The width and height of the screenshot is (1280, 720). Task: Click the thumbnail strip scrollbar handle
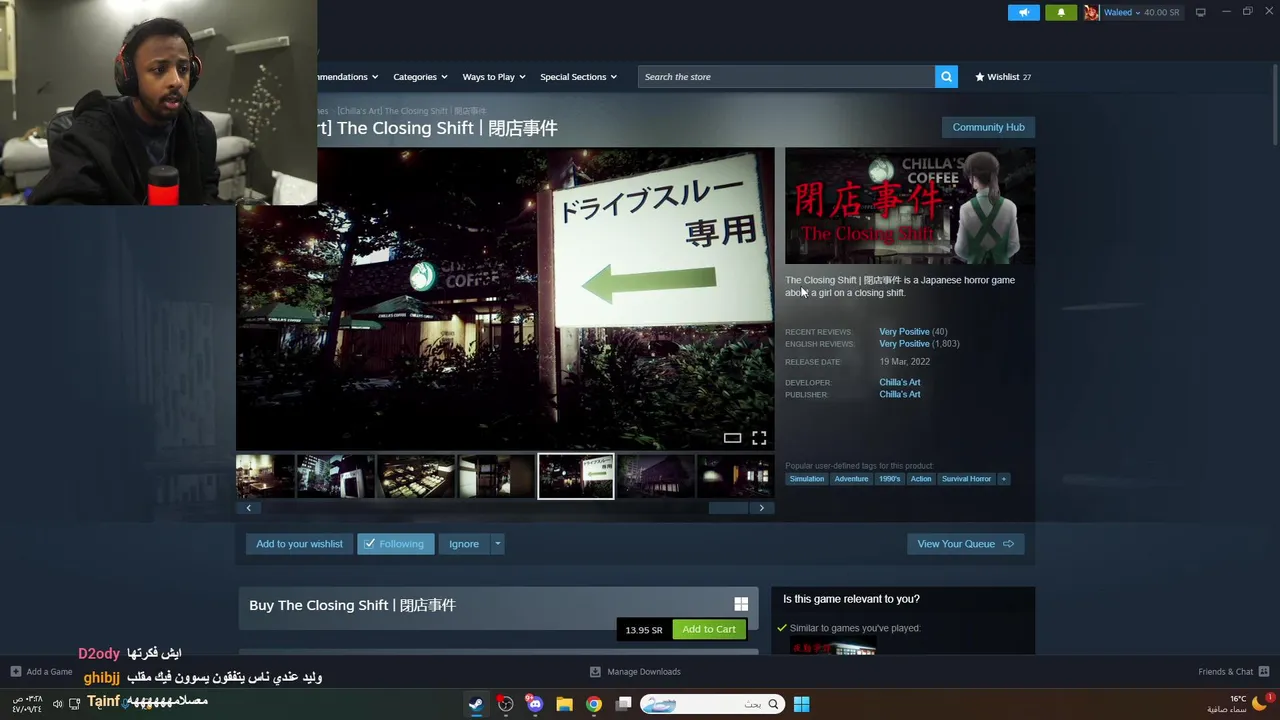coord(728,508)
